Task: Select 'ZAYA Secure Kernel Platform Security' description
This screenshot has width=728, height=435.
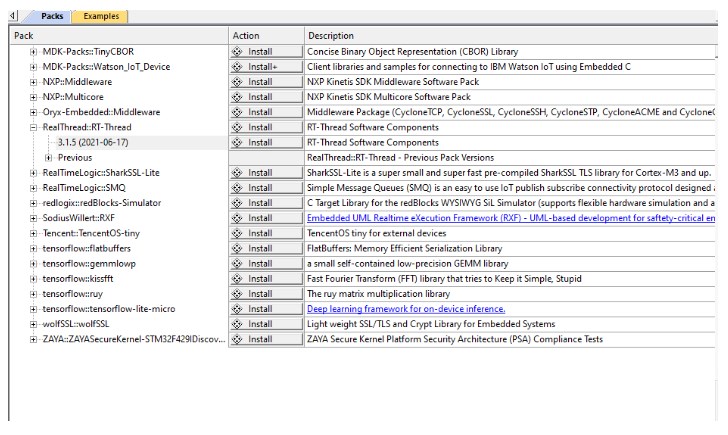Action: [x=455, y=339]
